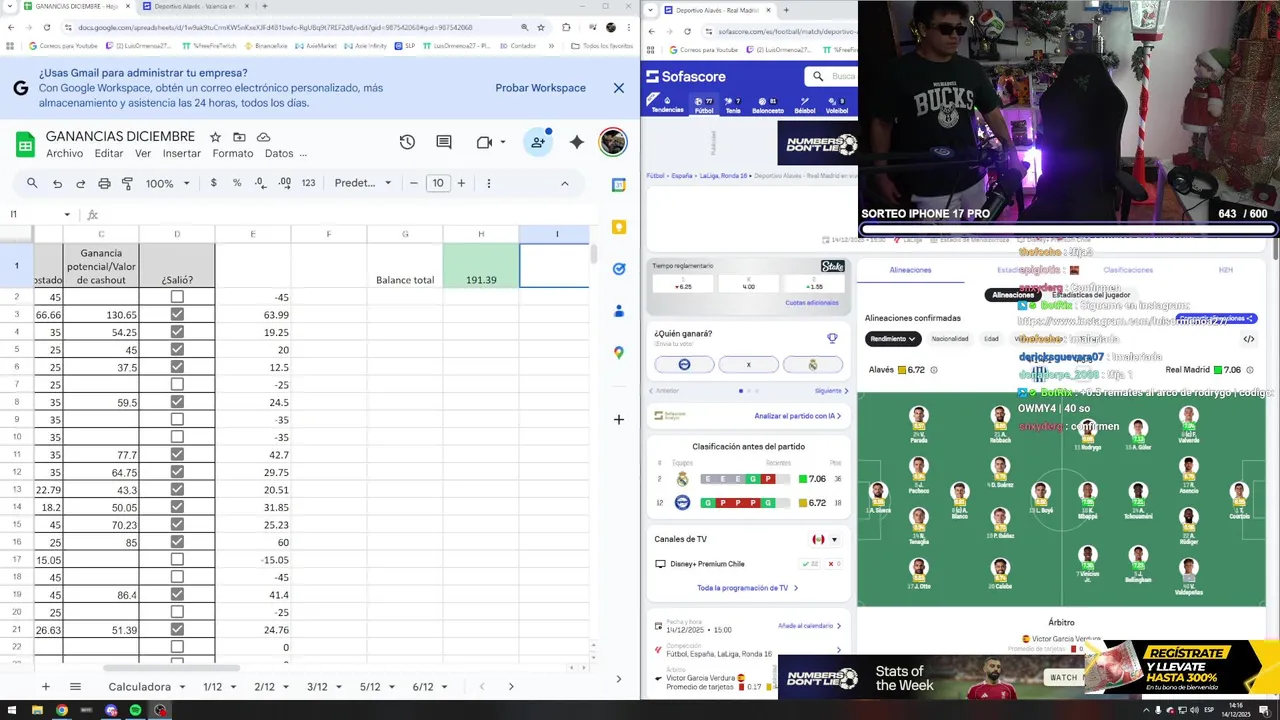
Task: Click the Print icon in Sheets toolbar
Action: pos(104,183)
